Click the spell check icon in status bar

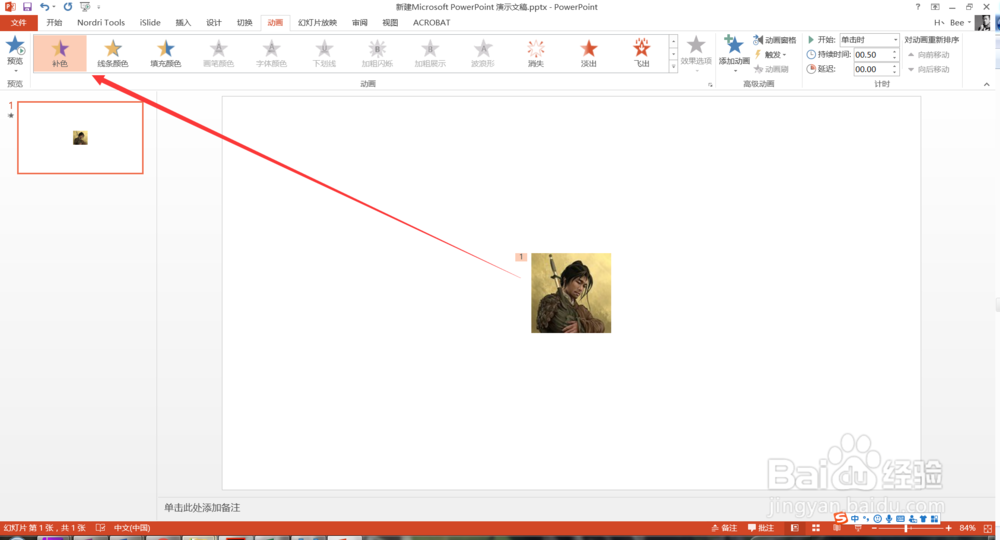[100, 528]
